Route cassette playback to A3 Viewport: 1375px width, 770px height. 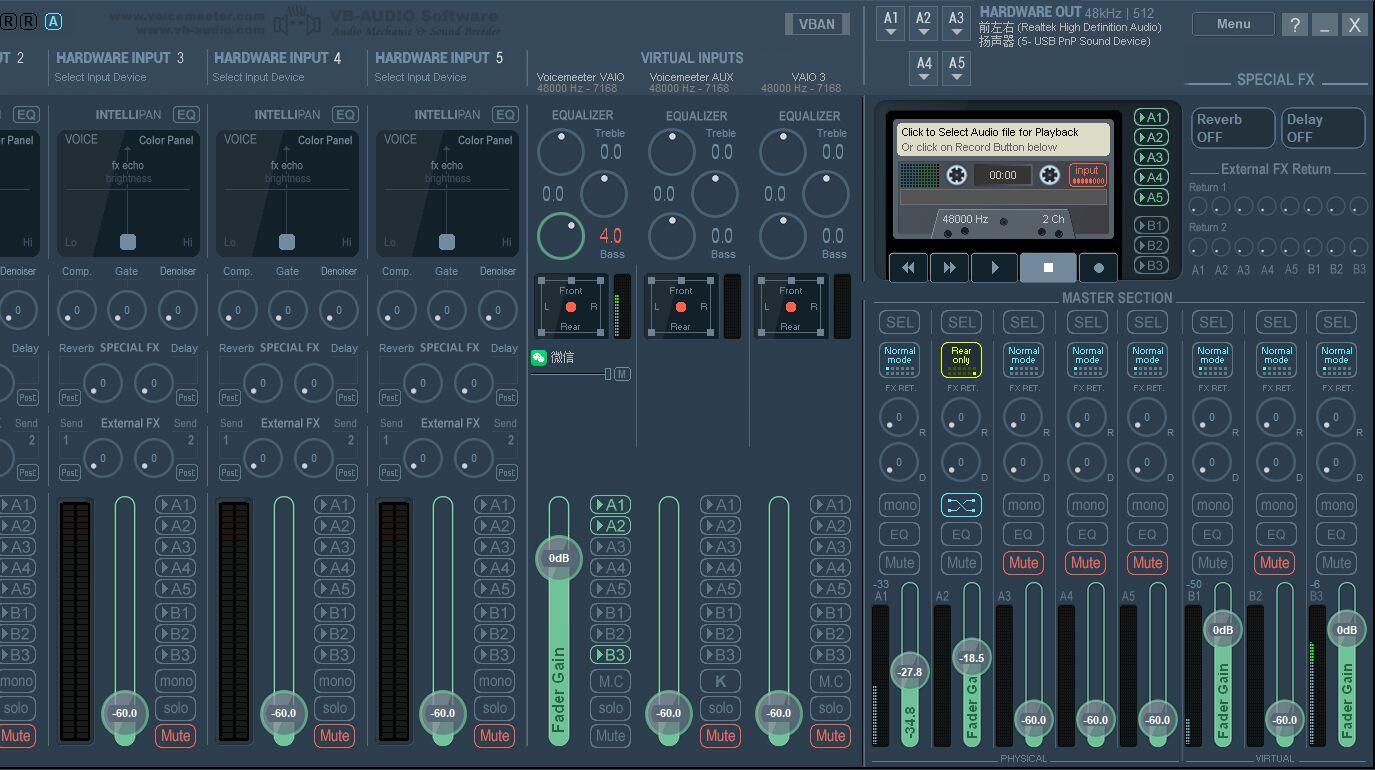click(x=1151, y=157)
